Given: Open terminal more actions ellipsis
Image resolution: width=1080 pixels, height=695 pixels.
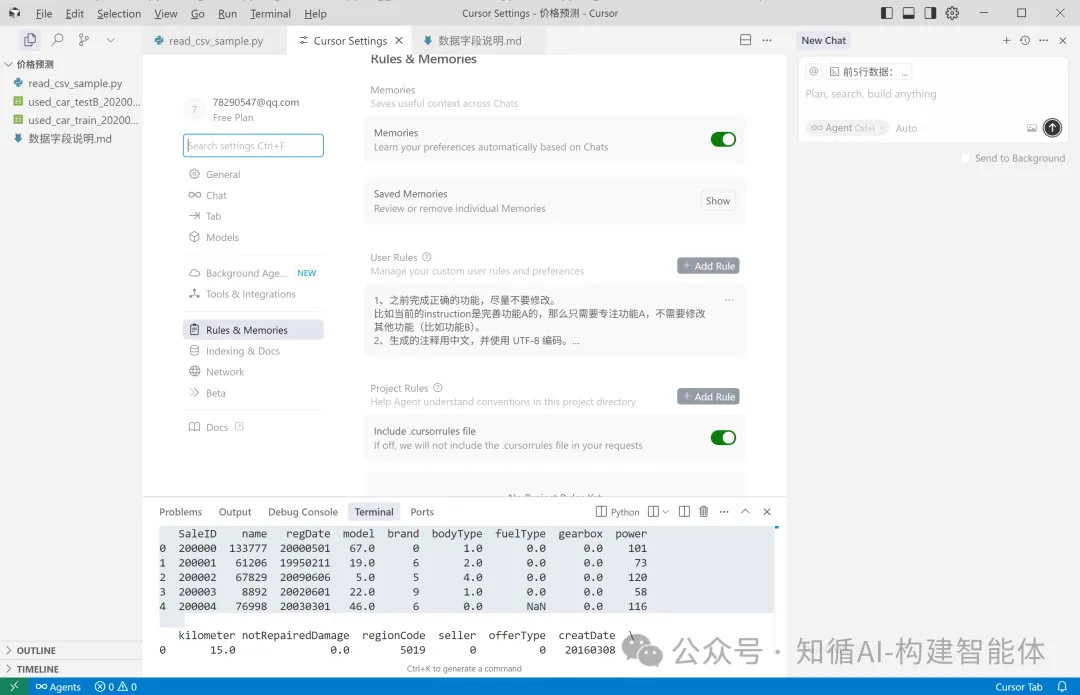Looking at the screenshot, I should coord(724,512).
